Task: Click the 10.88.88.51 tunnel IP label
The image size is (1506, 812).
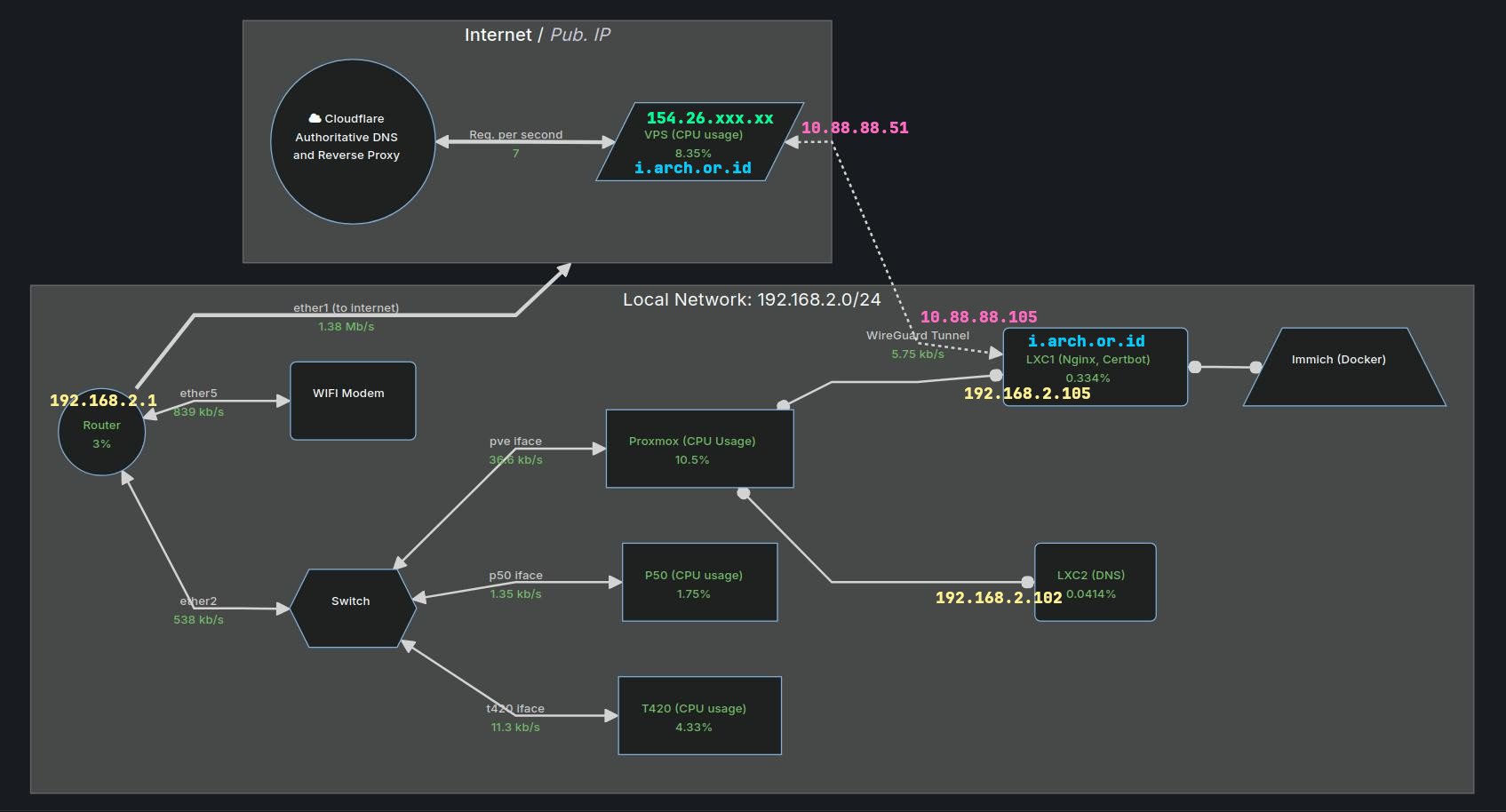Action: coord(855,128)
